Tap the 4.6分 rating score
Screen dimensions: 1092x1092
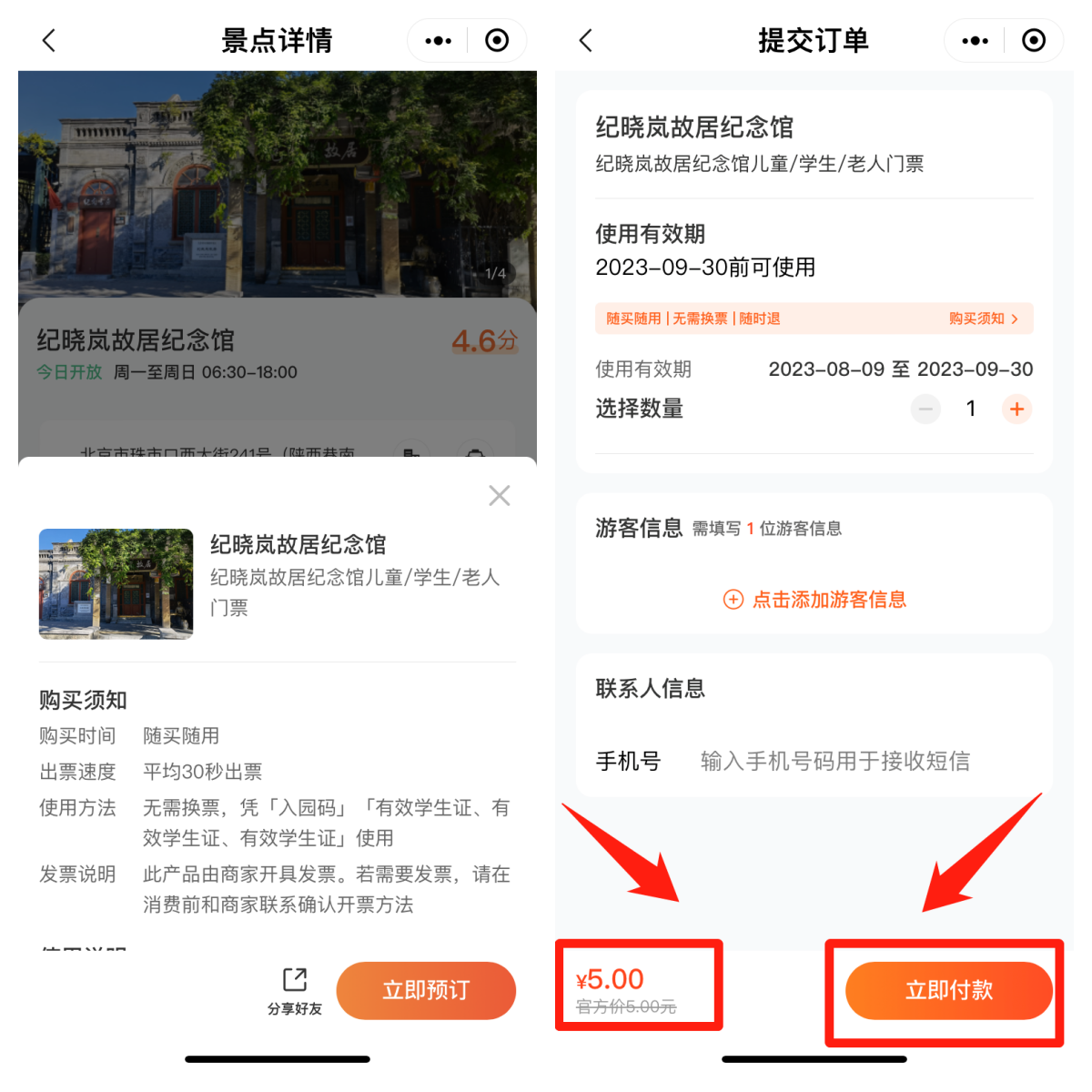[x=484, y=341]
